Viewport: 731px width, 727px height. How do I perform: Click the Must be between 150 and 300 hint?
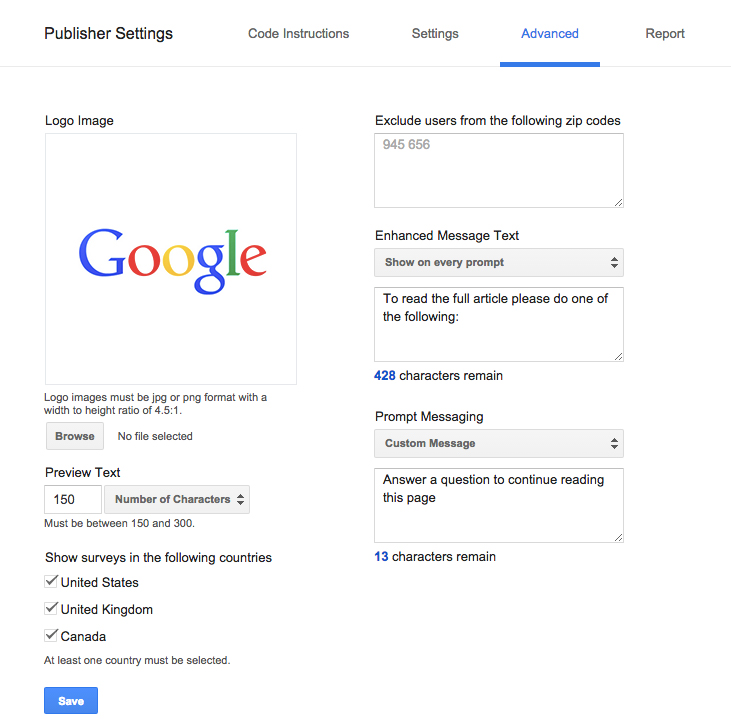point(119,523)
